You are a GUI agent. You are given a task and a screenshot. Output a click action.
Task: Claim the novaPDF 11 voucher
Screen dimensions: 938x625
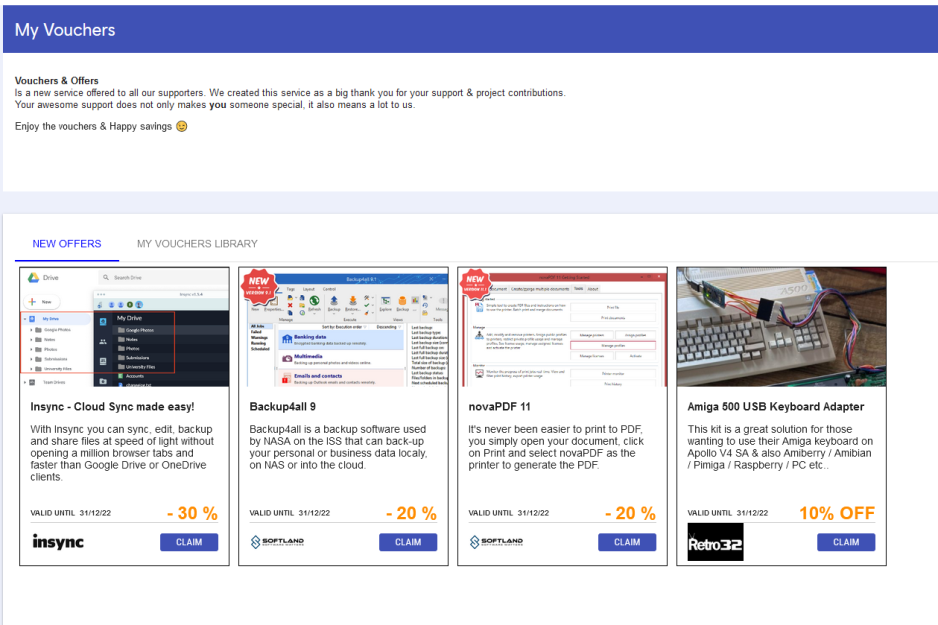click(x=627, y=542)
